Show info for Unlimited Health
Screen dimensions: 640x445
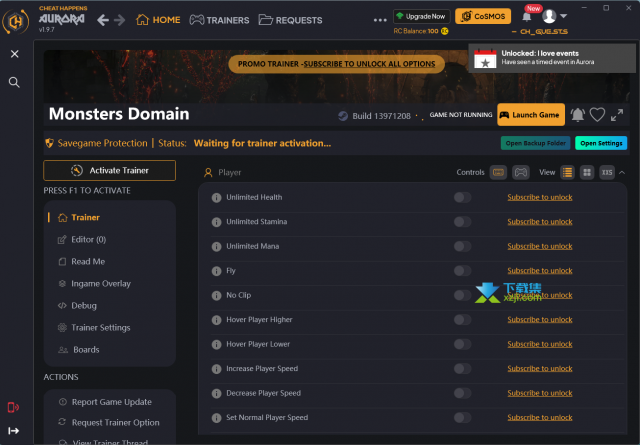pyautogui.click(x=216, y=198)
